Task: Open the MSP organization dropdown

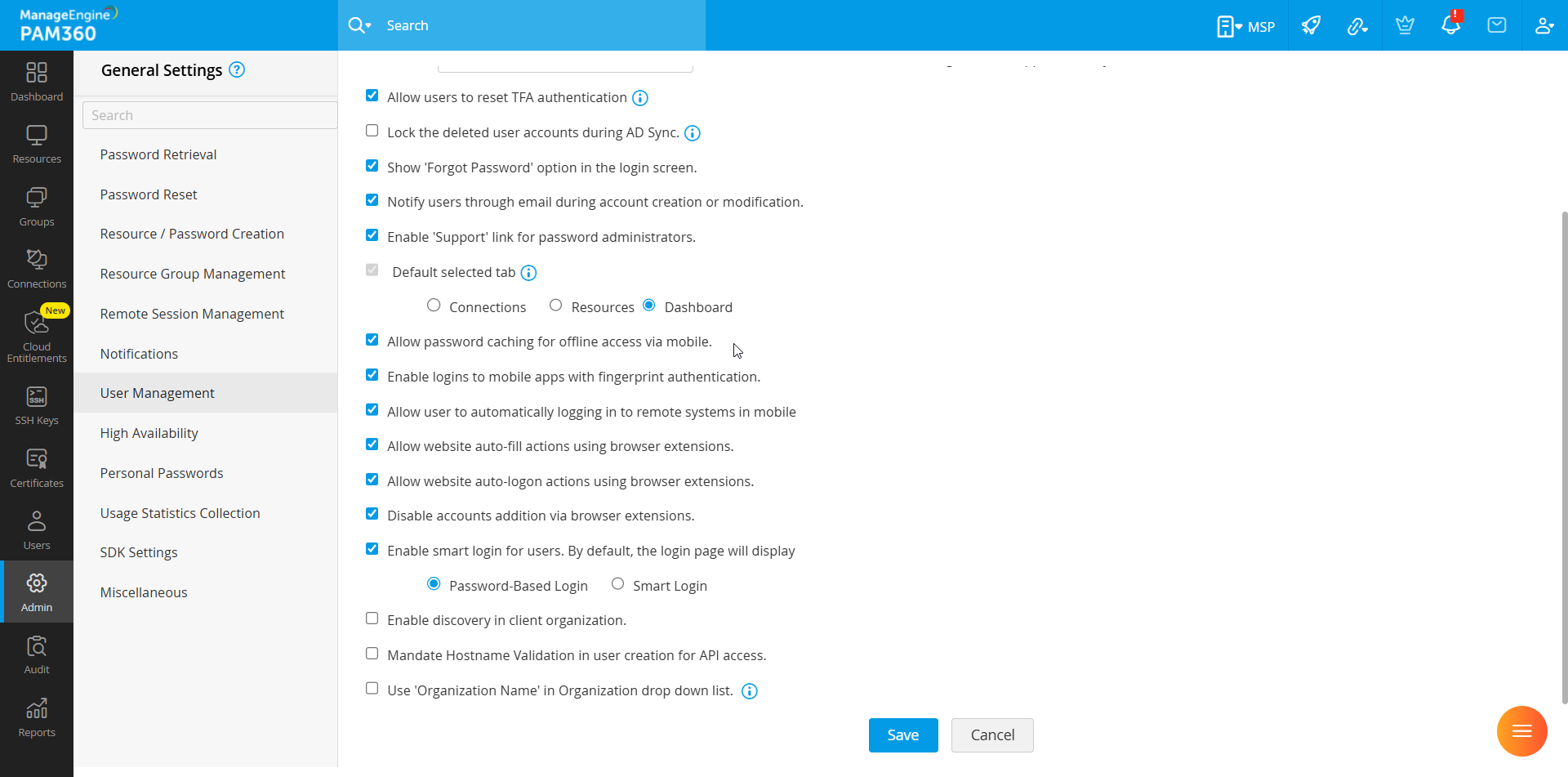Action: pyautogui.click(x=1246, y=25)
